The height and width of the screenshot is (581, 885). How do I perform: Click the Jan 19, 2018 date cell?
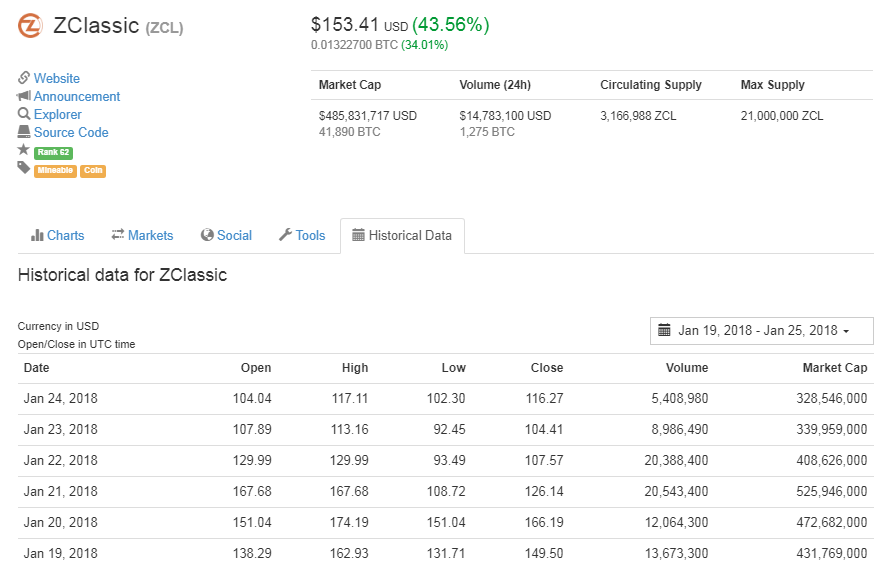[60, 554]
